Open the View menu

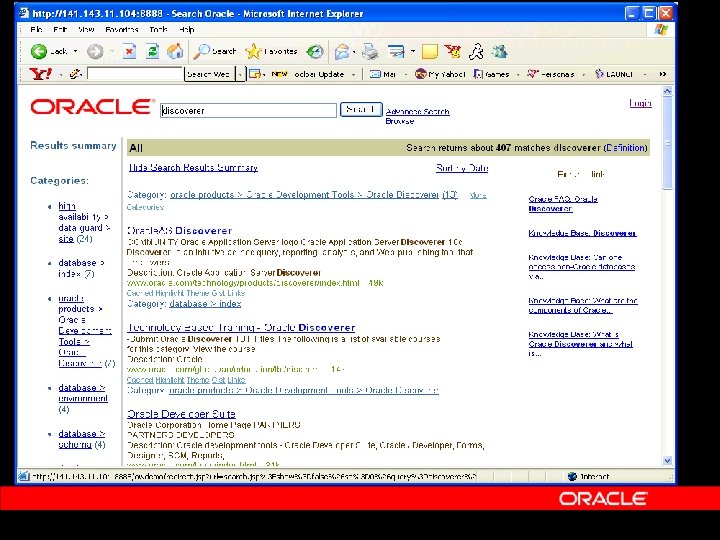[86, 29]
